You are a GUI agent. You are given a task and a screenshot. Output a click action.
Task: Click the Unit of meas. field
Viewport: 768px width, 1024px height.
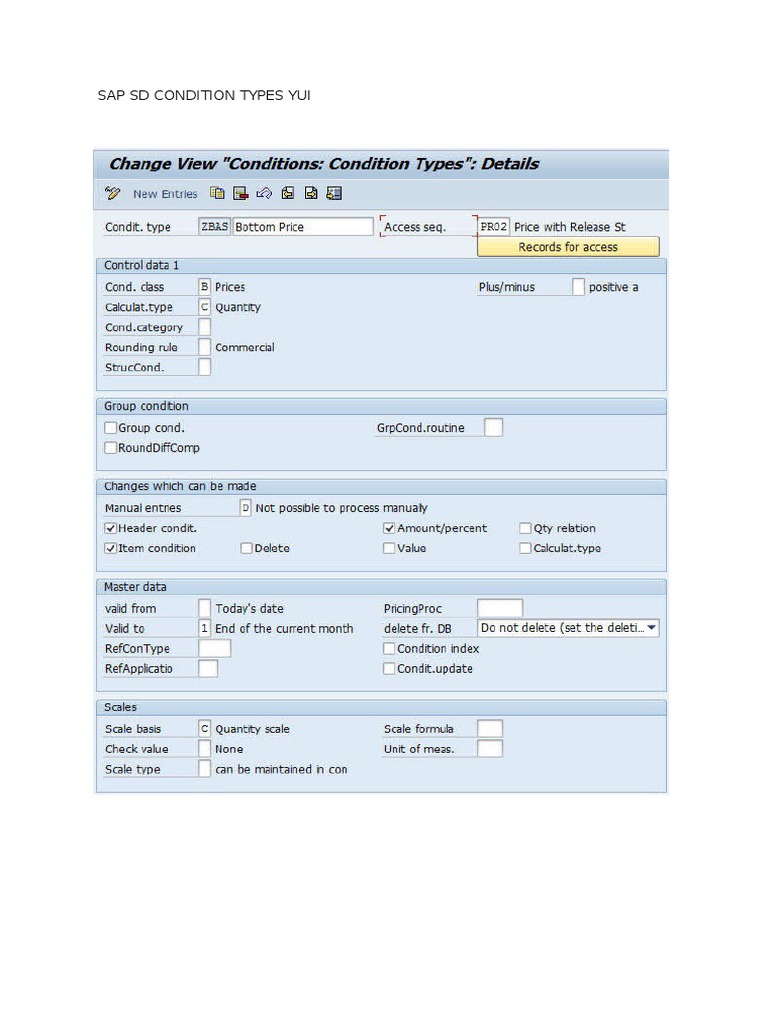click(490, 748)
